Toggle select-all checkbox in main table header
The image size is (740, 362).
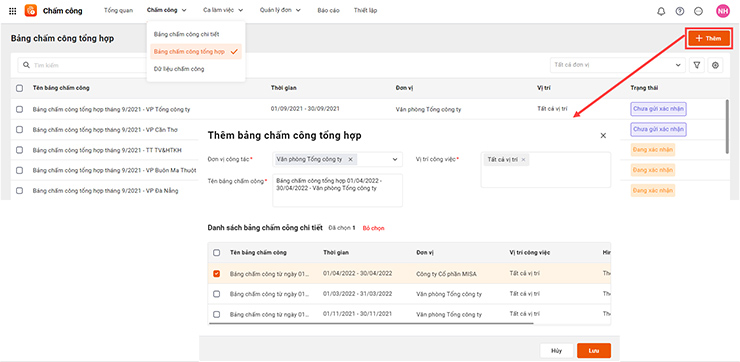tap(19, 88)
